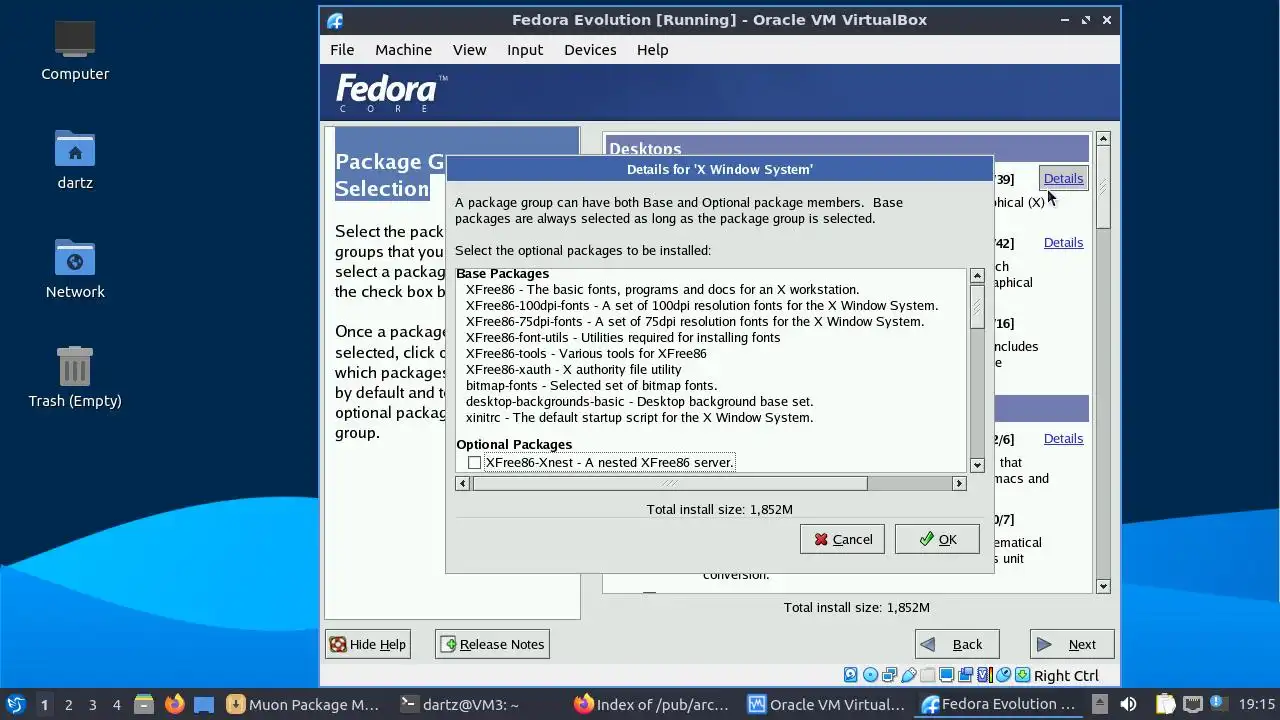Select the XFree86-xauth base package line
The height and width of the screenshot is (720, 1280).
pos(573,369)
